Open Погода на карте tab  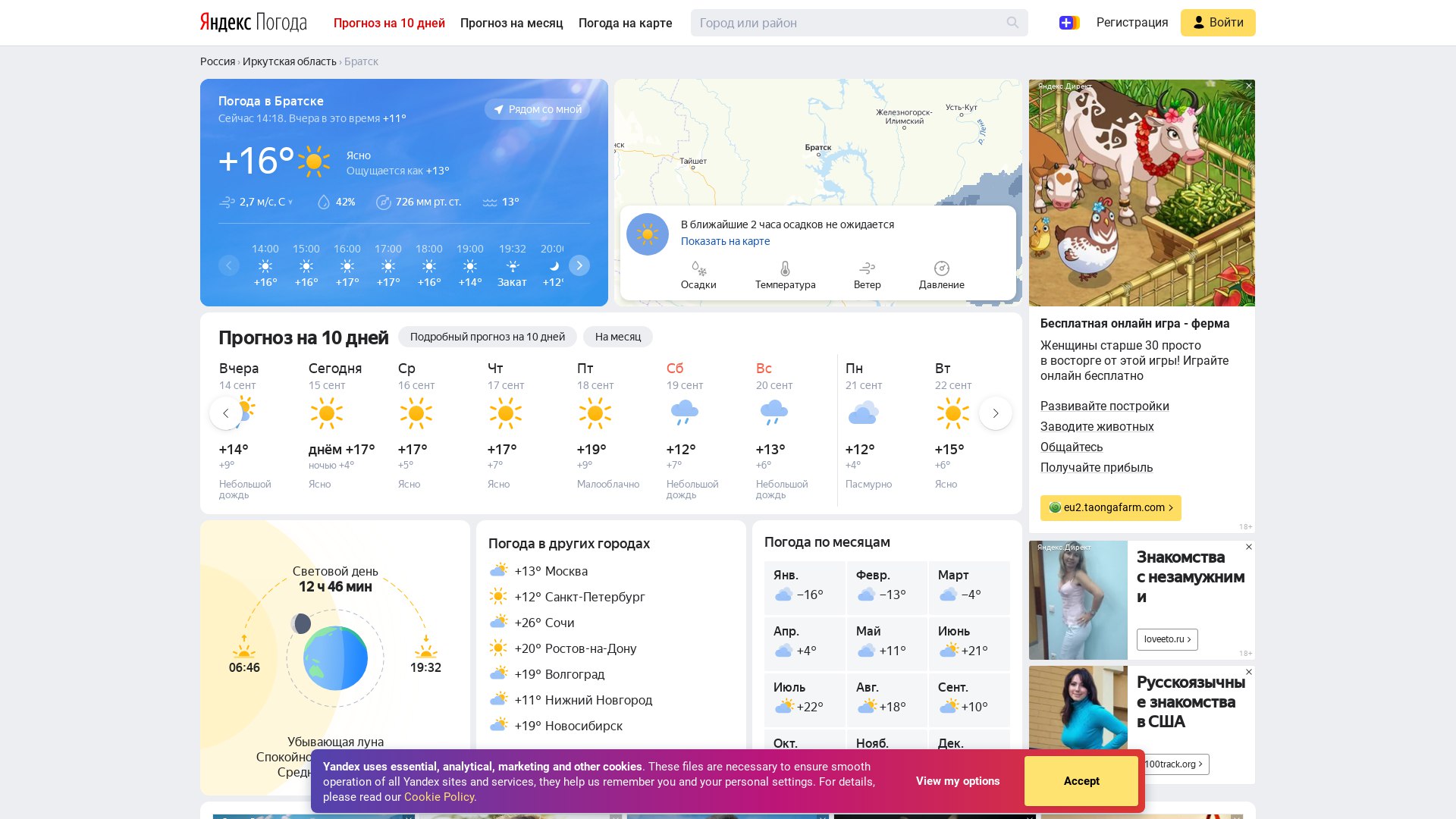coord(625,23)
